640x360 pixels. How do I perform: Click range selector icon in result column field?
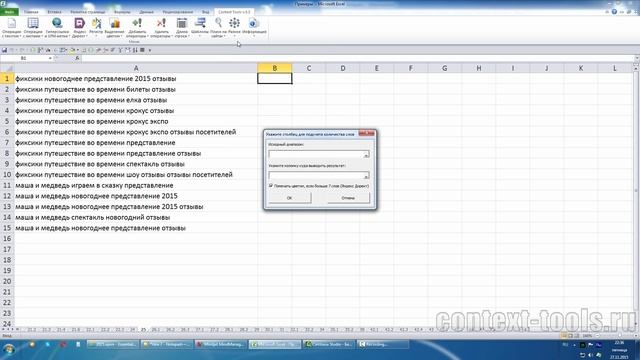tap(366, 176)
